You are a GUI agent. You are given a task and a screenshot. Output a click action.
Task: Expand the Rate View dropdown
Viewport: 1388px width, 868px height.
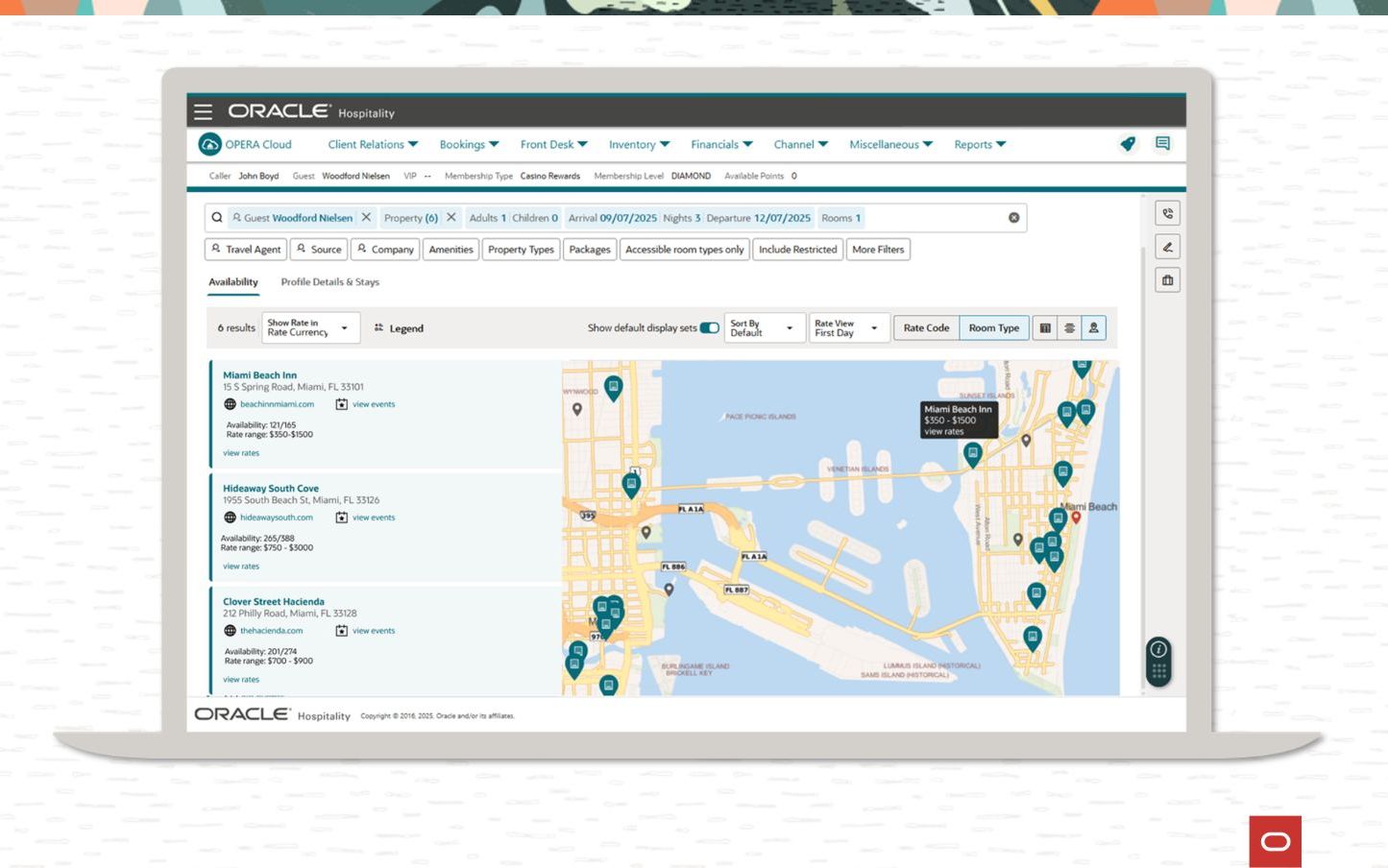(847, 328)
